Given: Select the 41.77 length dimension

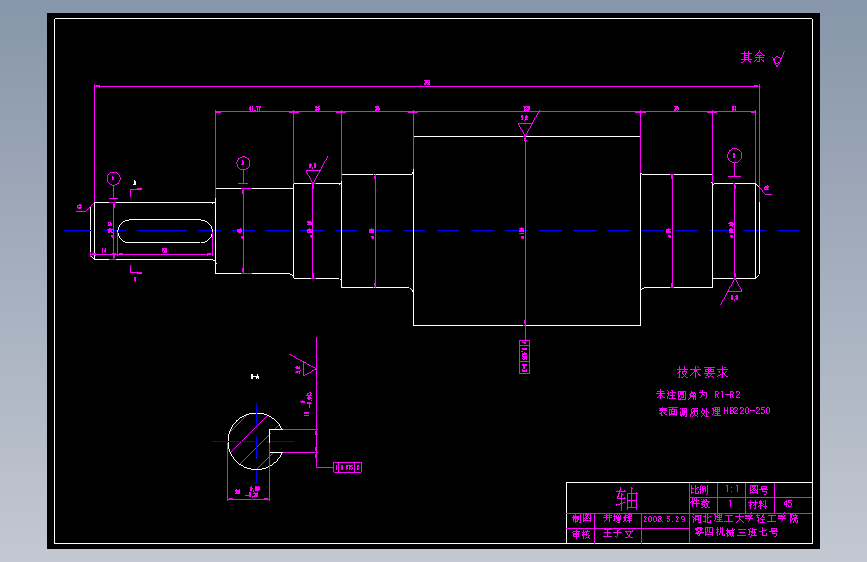Looking at the screenshot, I should pos(254,111).
